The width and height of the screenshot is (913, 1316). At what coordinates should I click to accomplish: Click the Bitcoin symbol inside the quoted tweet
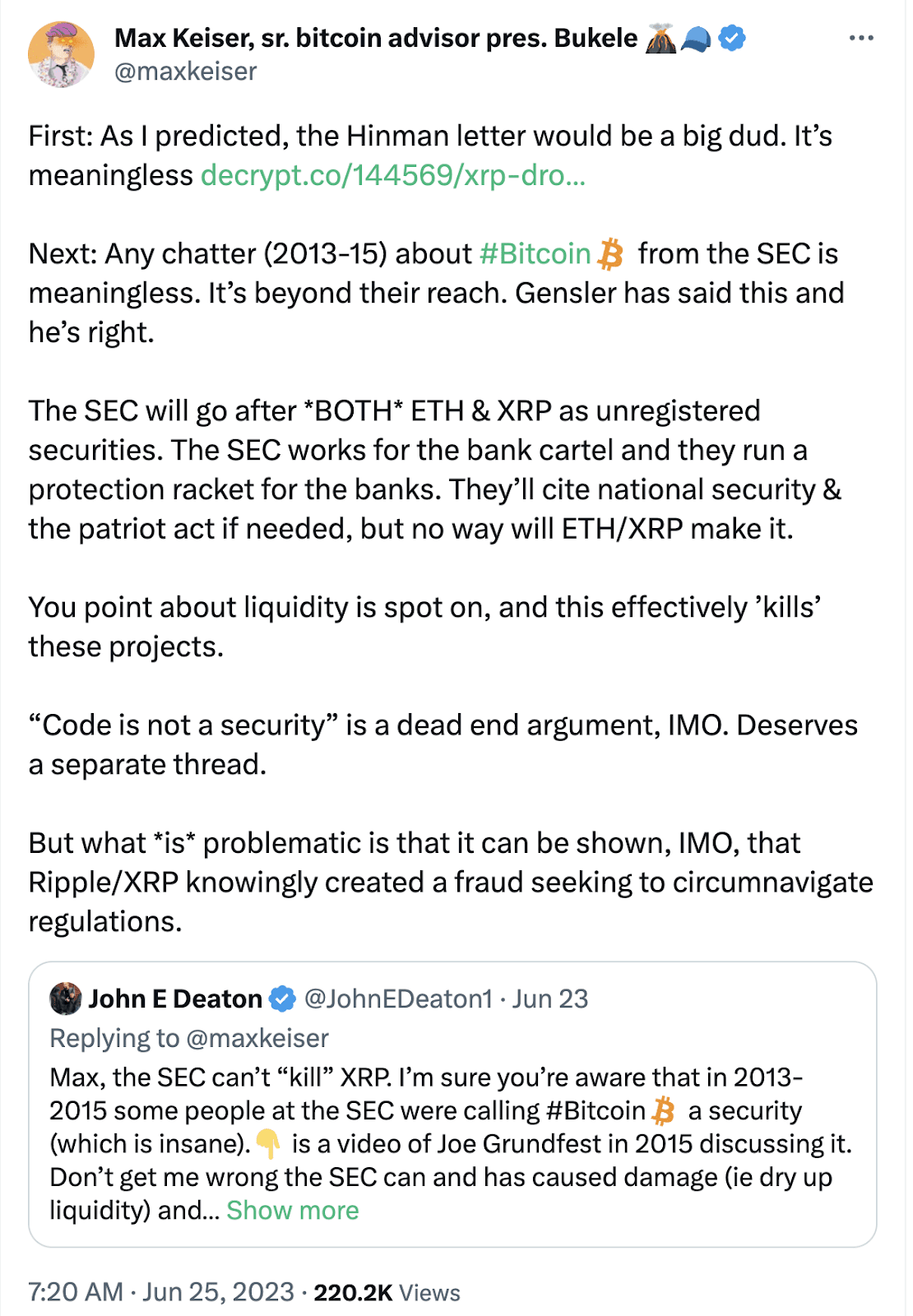(x=663, y=1111)
